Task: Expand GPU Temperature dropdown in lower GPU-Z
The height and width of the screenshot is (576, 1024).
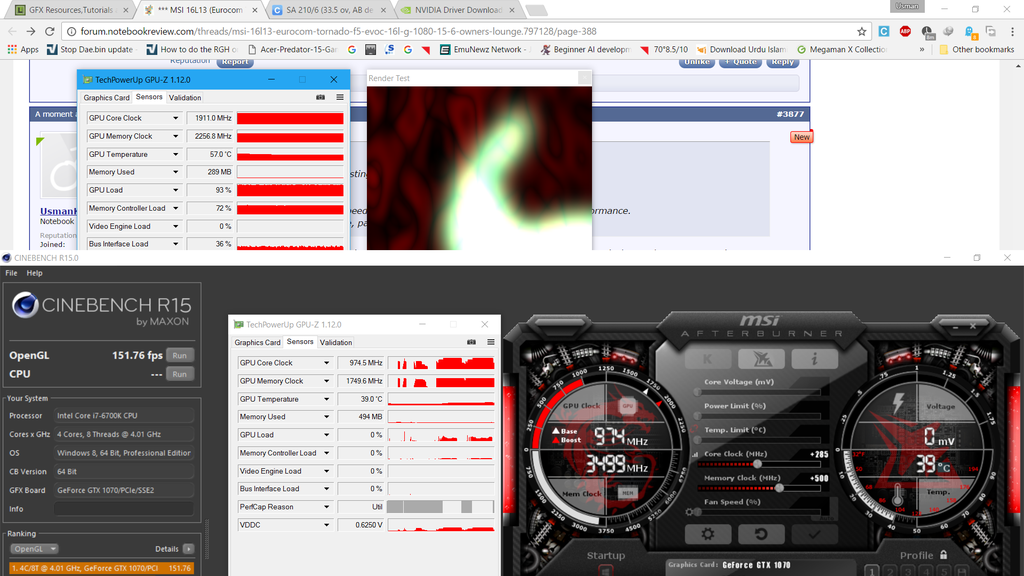Action: 327,399
